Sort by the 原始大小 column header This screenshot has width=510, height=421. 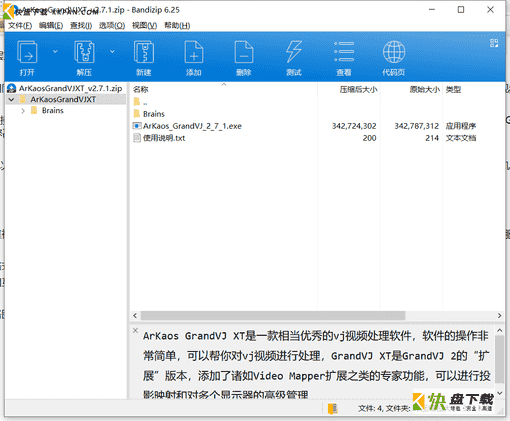point(425,89)
